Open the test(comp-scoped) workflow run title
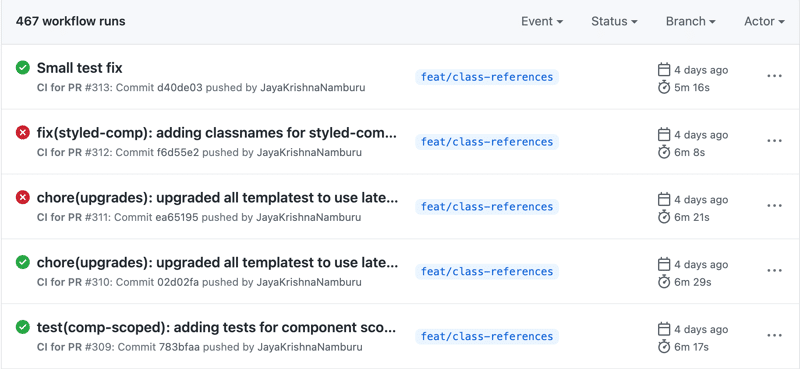Viewport: 800px width, 369px height. pos(216,327)
